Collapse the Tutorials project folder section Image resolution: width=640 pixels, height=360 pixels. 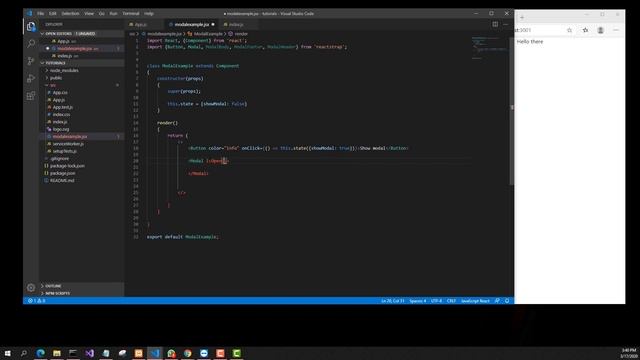(x=82, y=63)
